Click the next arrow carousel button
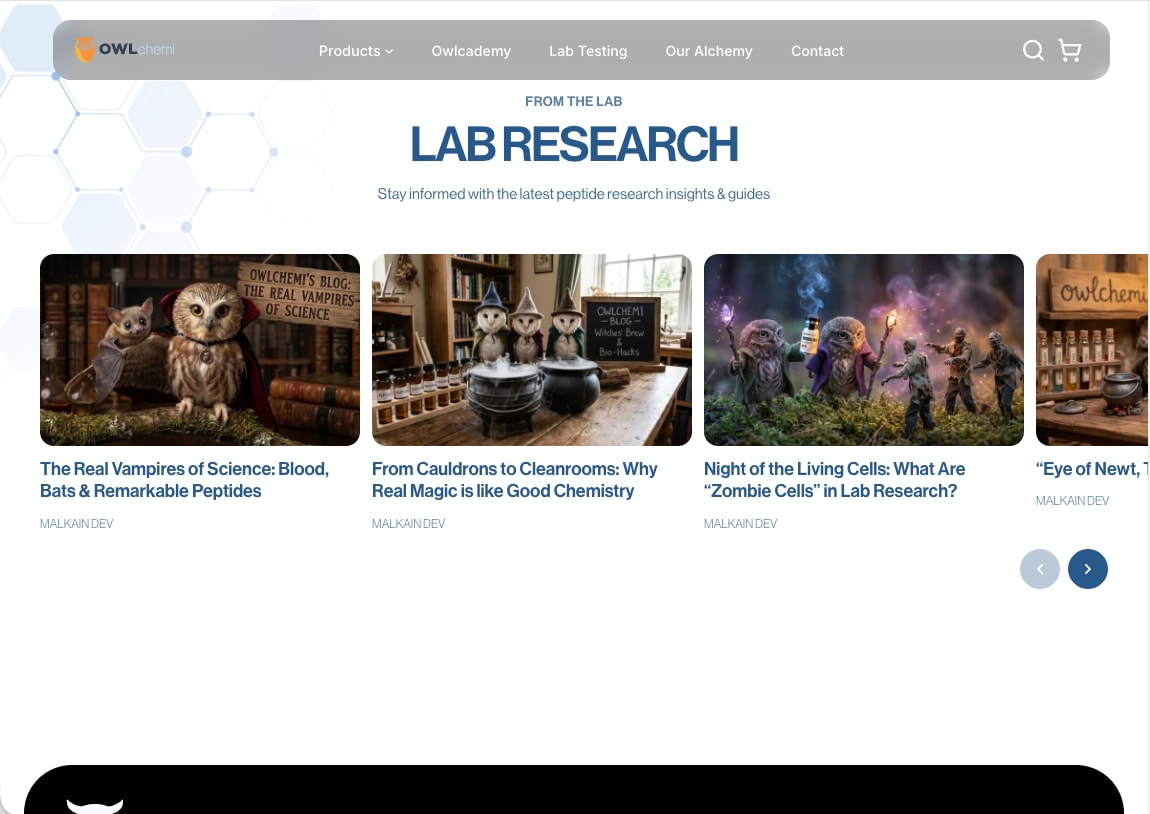This screenshot has height=814, width=1150. click(1088, 569)
